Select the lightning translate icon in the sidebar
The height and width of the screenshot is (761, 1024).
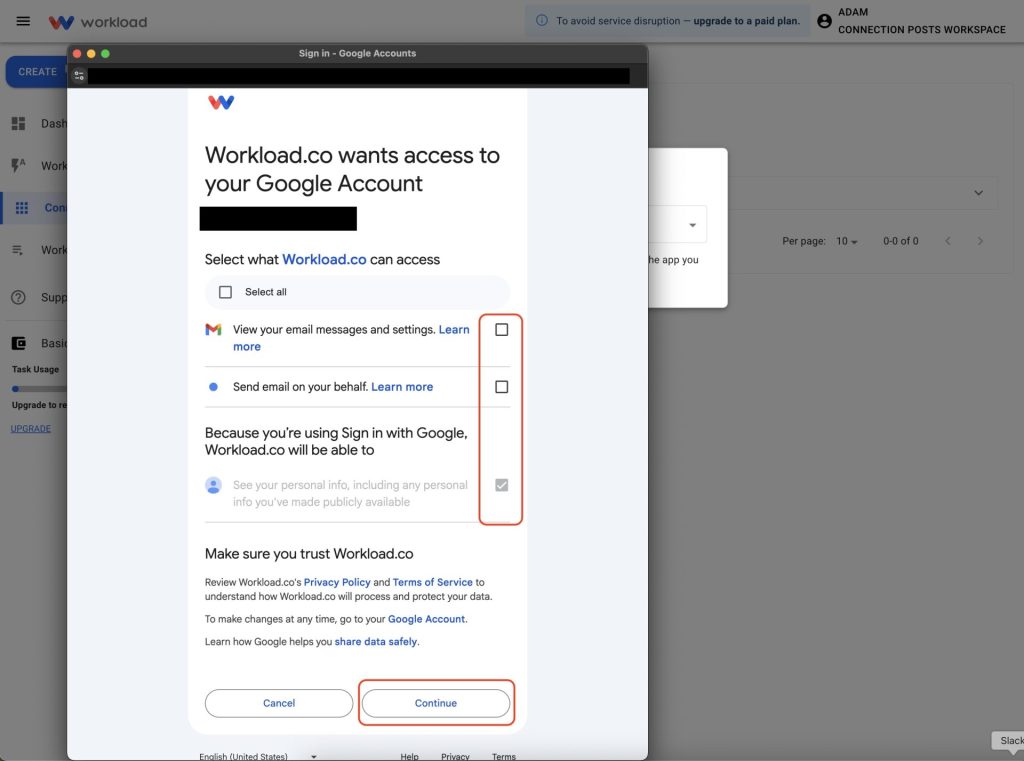tap(18, 165)
